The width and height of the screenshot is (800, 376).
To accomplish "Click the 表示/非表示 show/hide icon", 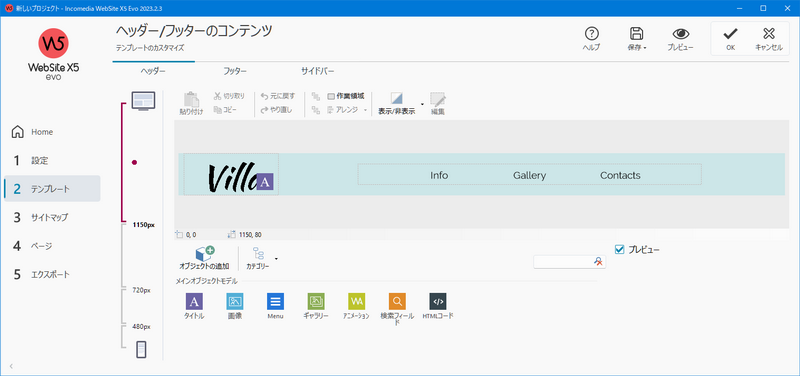I will (396, 104).
